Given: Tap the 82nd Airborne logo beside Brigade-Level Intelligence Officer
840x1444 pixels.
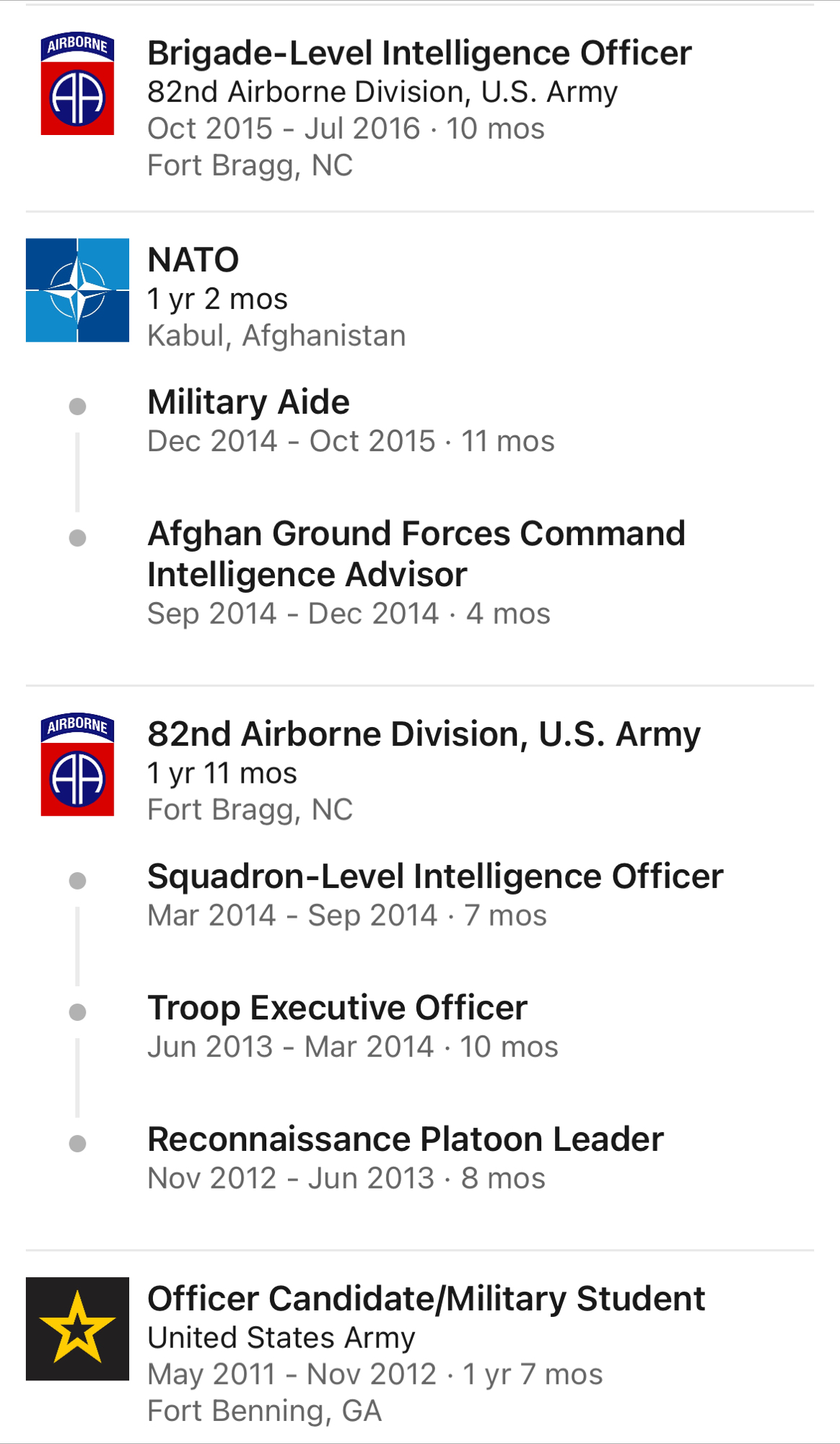Looking at the screenshot, I should (x=77, y=84).
